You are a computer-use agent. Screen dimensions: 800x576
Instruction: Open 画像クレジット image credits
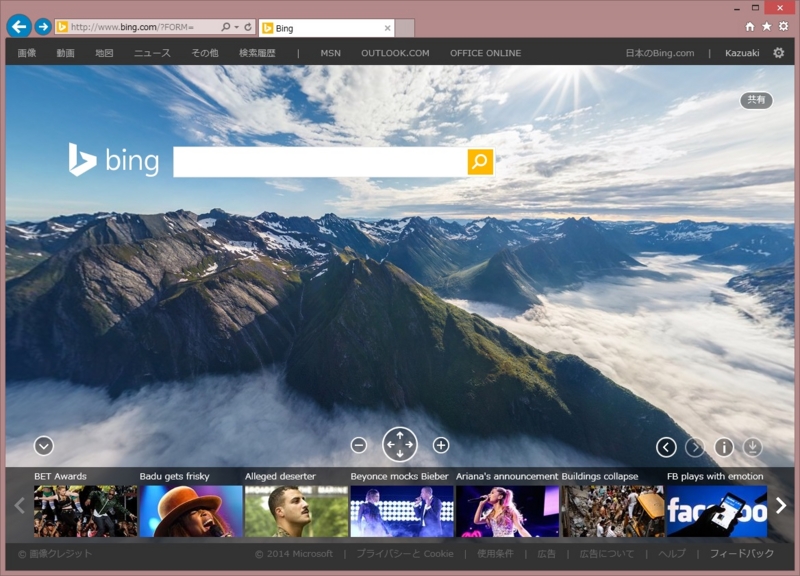[55, 554]
